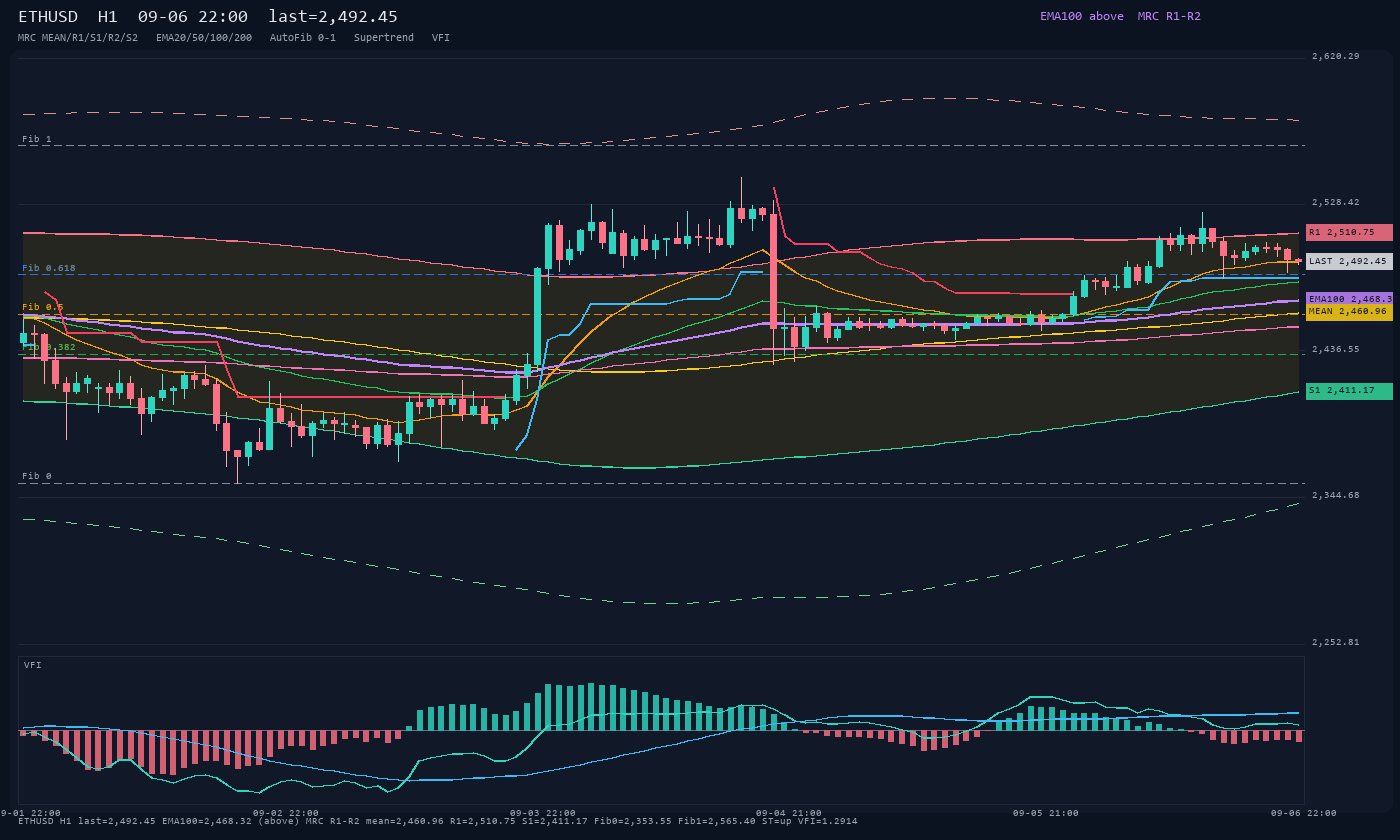Click the 2,528.42 price axis label
1400x840 pixels.
[1336, 203]
